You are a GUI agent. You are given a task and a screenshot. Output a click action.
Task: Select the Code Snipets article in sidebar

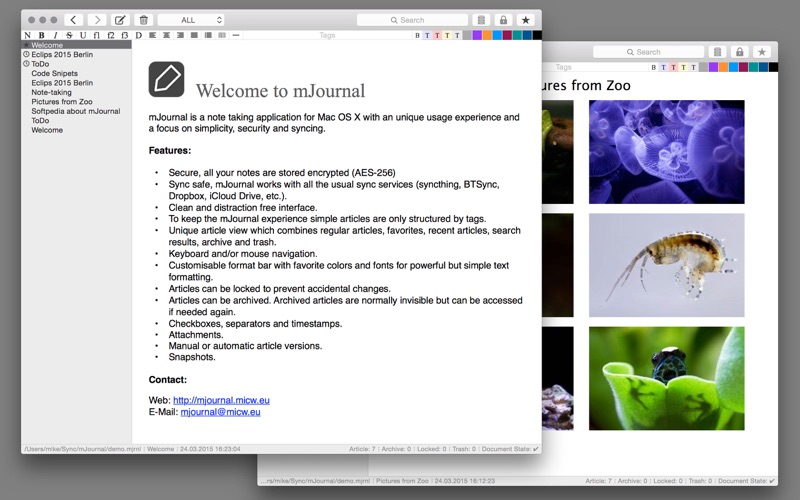55,73
